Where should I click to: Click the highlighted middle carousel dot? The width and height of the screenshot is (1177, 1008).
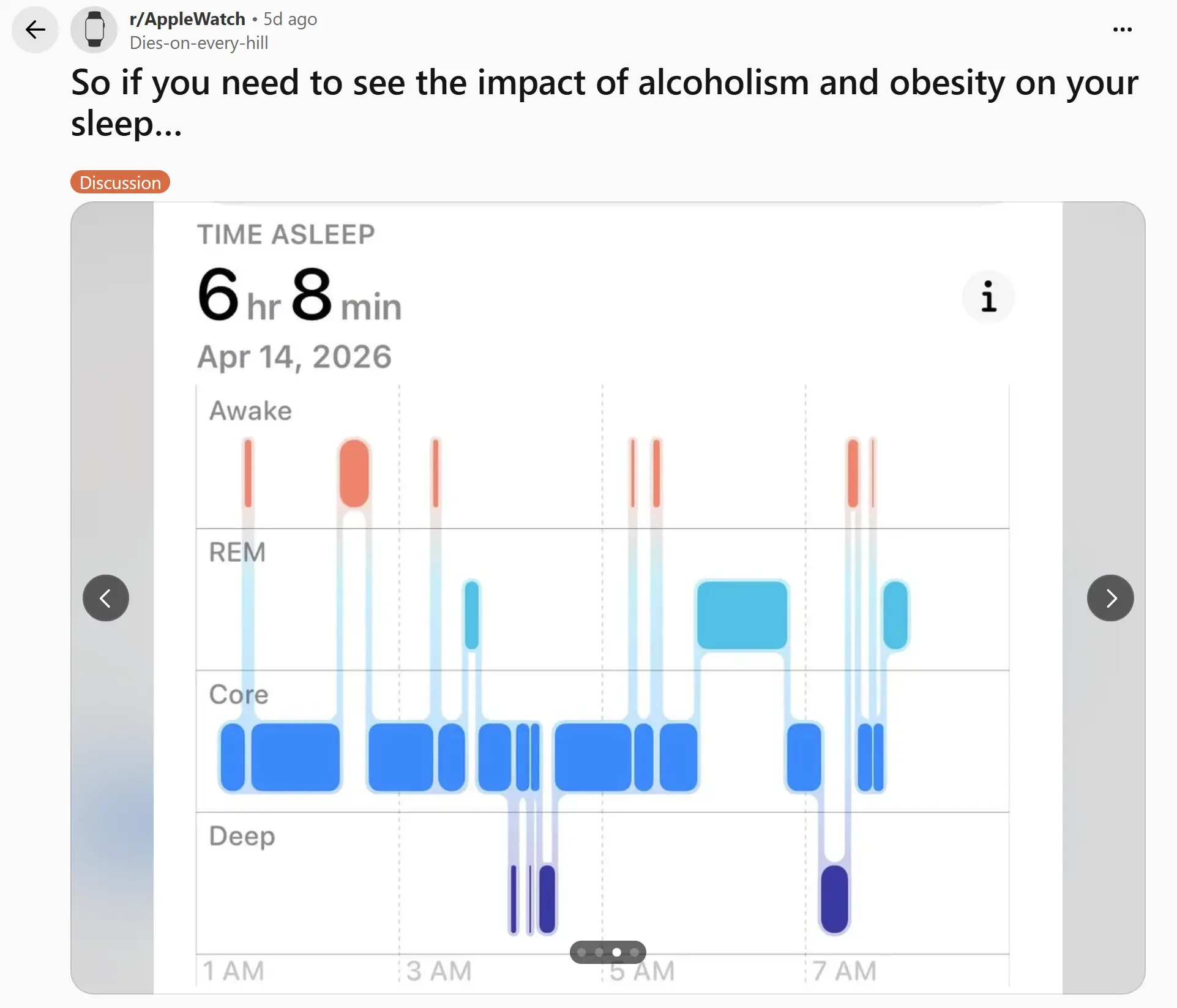pyautogui.click(x=616, y=952)
